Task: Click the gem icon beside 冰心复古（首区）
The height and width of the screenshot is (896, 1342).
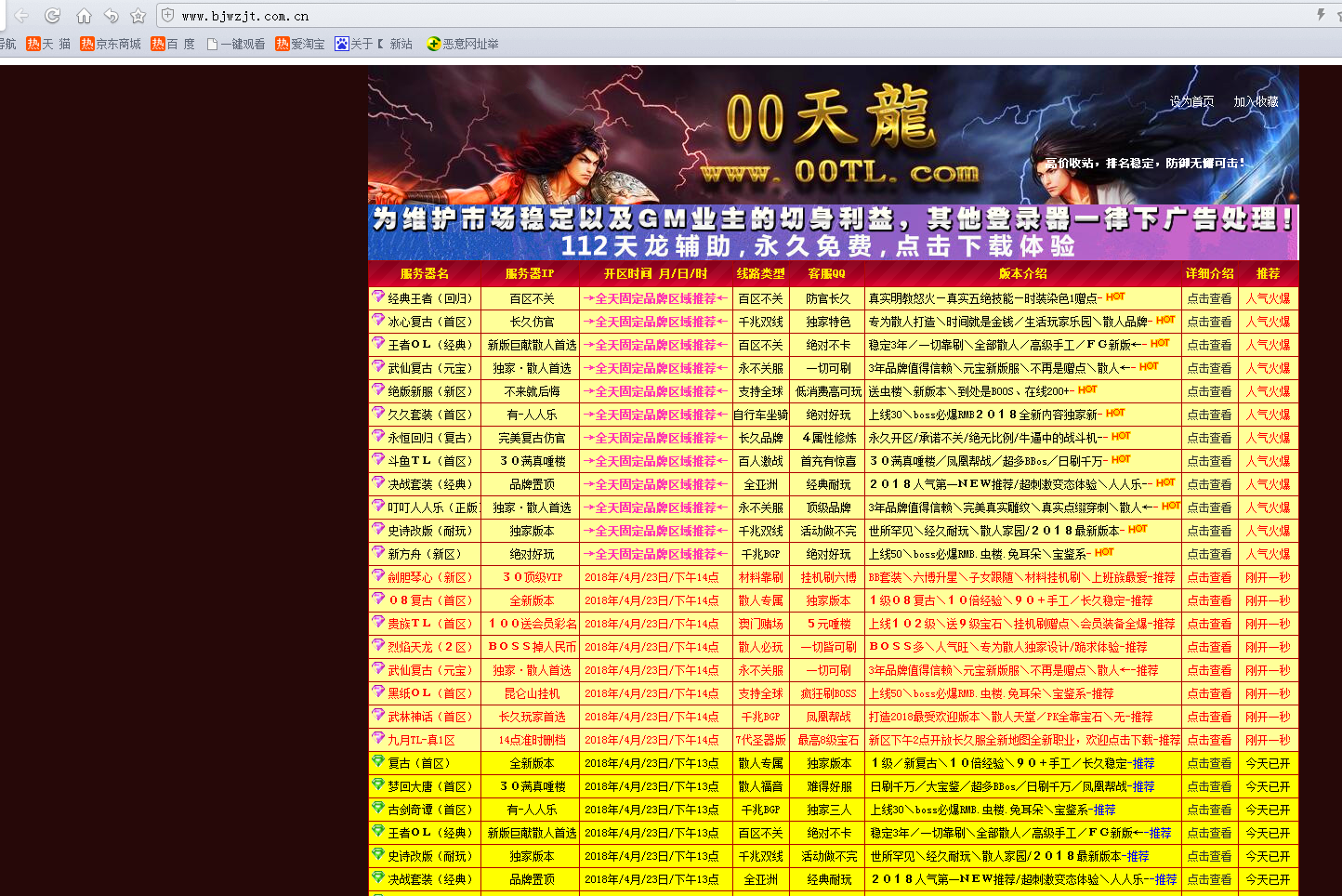Action: click(378, 320)
